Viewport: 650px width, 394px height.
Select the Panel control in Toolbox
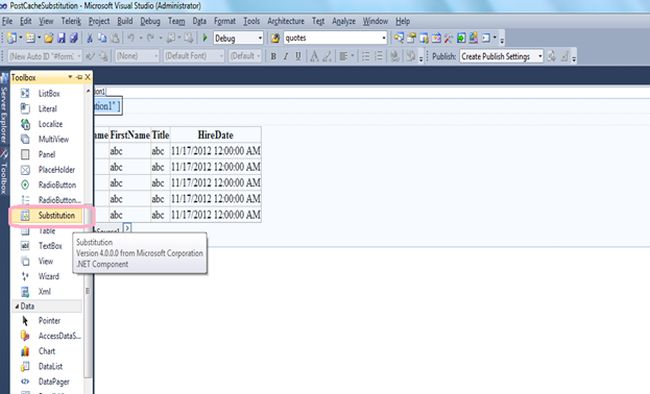coord(47,154)
